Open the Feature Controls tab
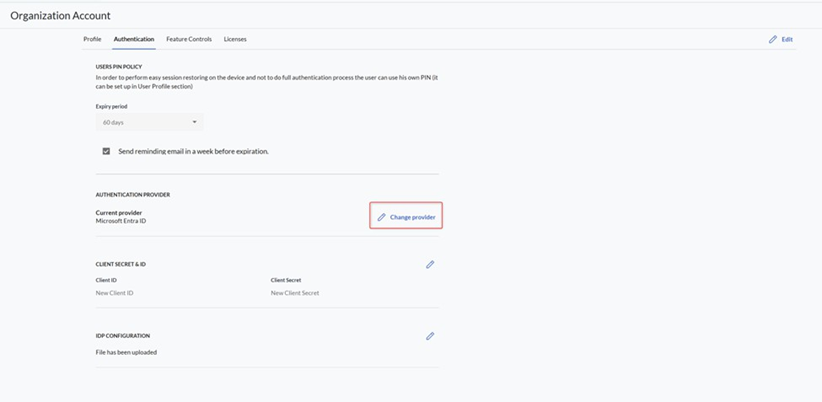822x402 pixels. click(x=189, y=39)
